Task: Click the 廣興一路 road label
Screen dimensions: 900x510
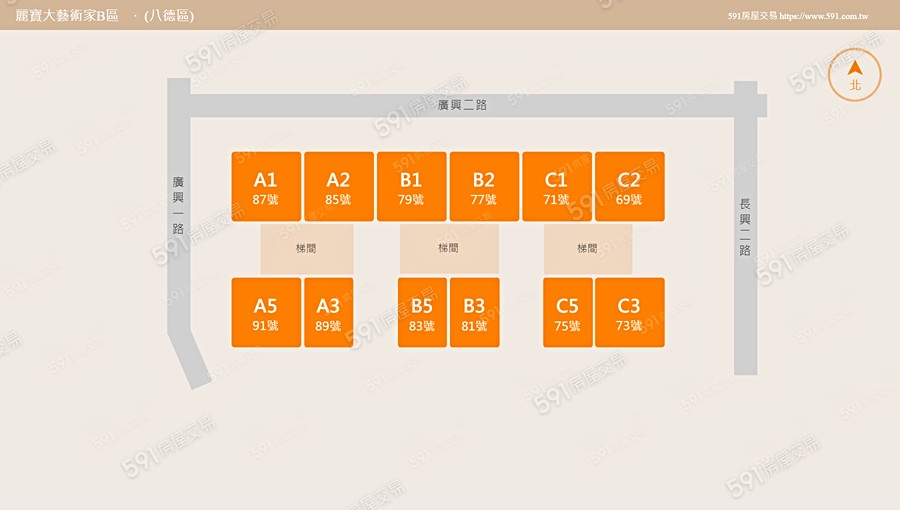Action: pos(178,206)
